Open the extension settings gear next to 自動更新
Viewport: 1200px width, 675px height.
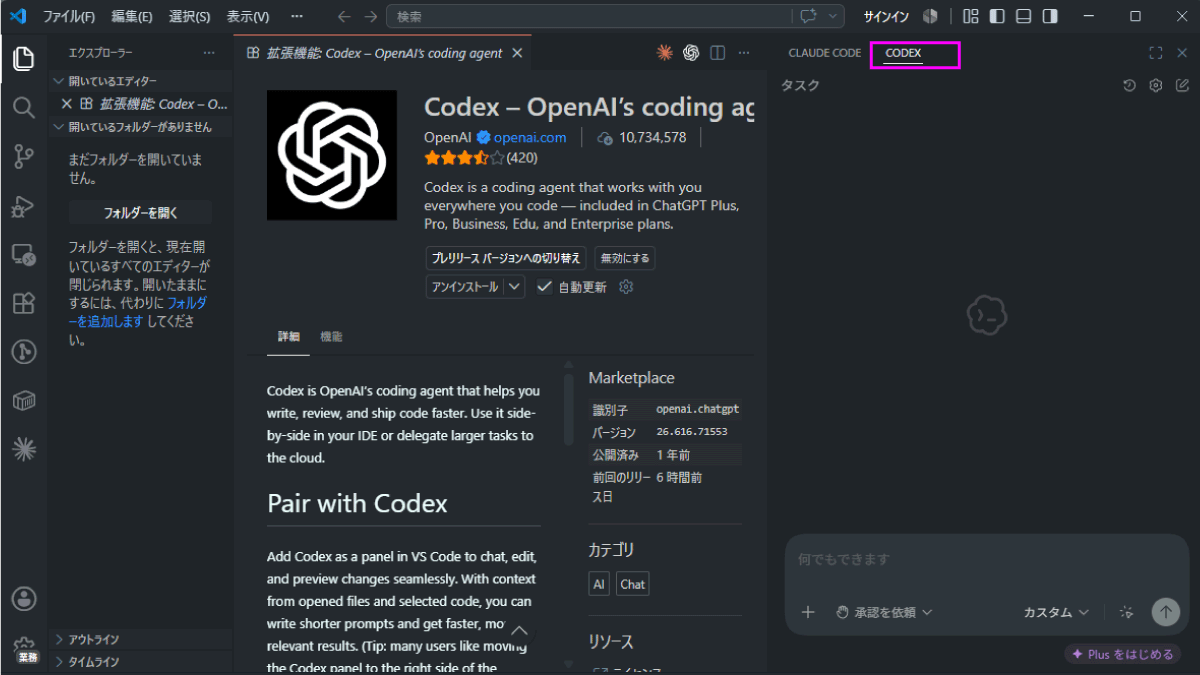[x=627, y=287]
